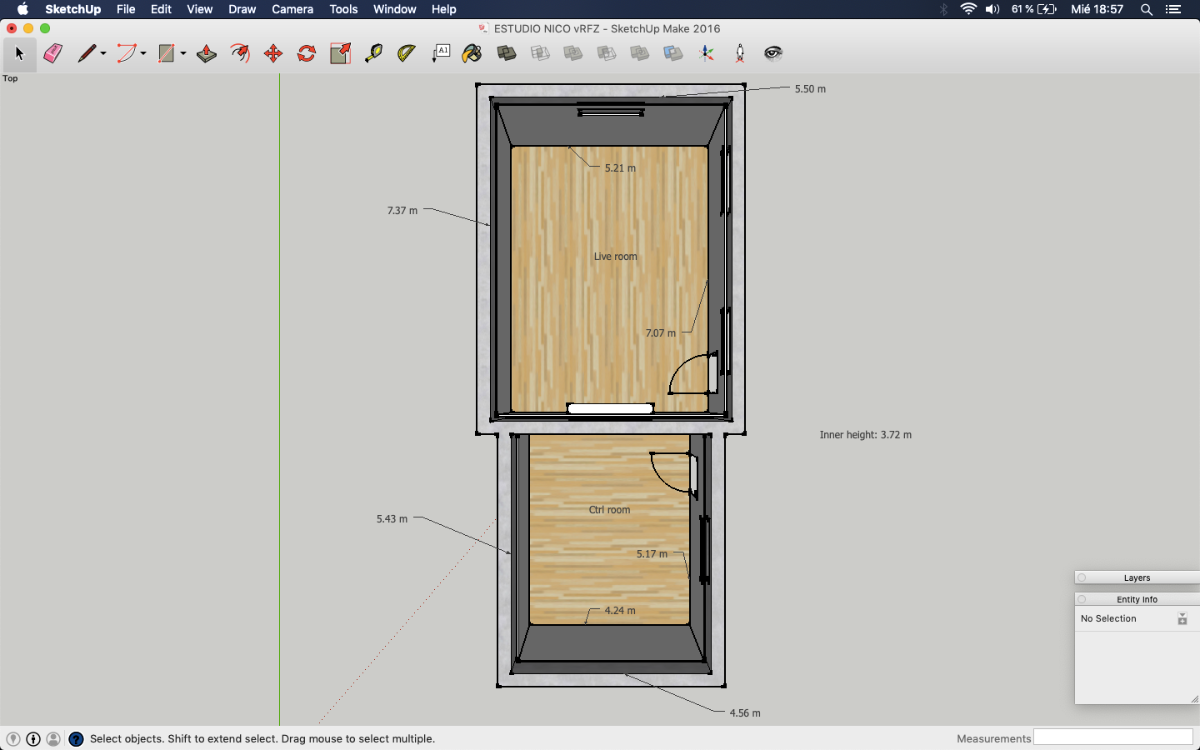Open the Draw menu
Screen dimensions: 1200x750
(242, 9)
